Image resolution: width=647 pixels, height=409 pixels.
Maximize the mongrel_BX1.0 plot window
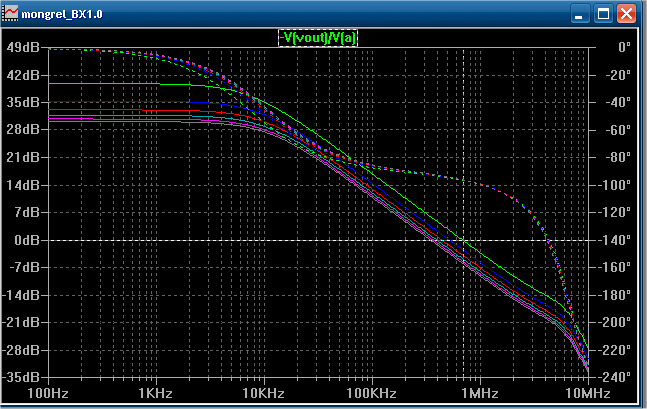coord(603,14)
